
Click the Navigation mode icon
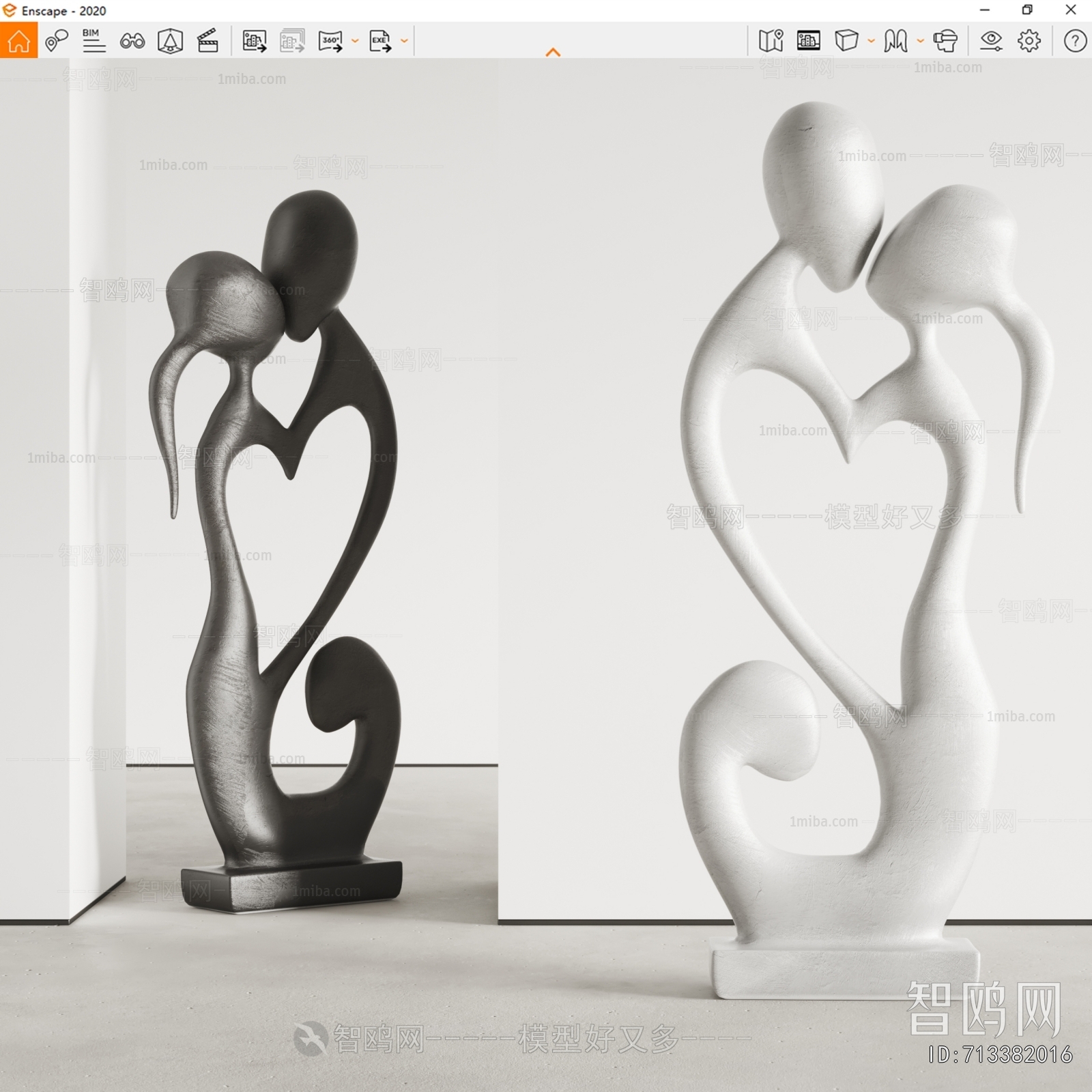pyautogui.click(x=895, y=41)
